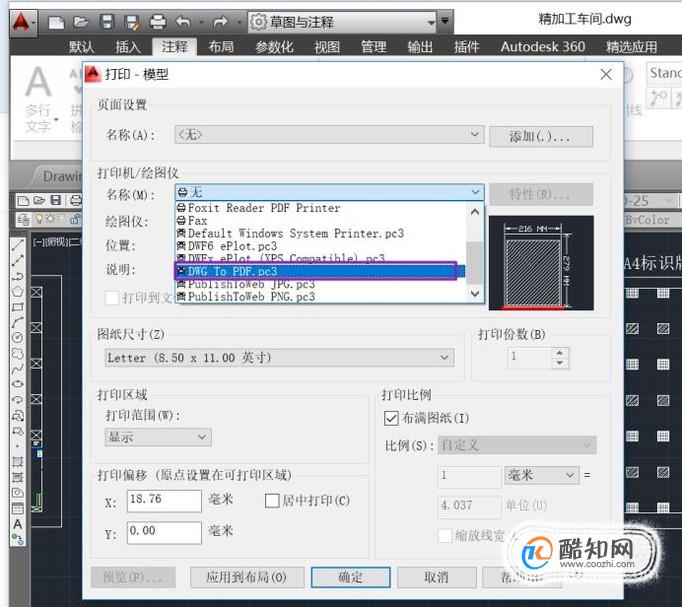The width and height of the screenshot is (682, 607).
Task: Click the X offset input field
Action: (164, 500)
